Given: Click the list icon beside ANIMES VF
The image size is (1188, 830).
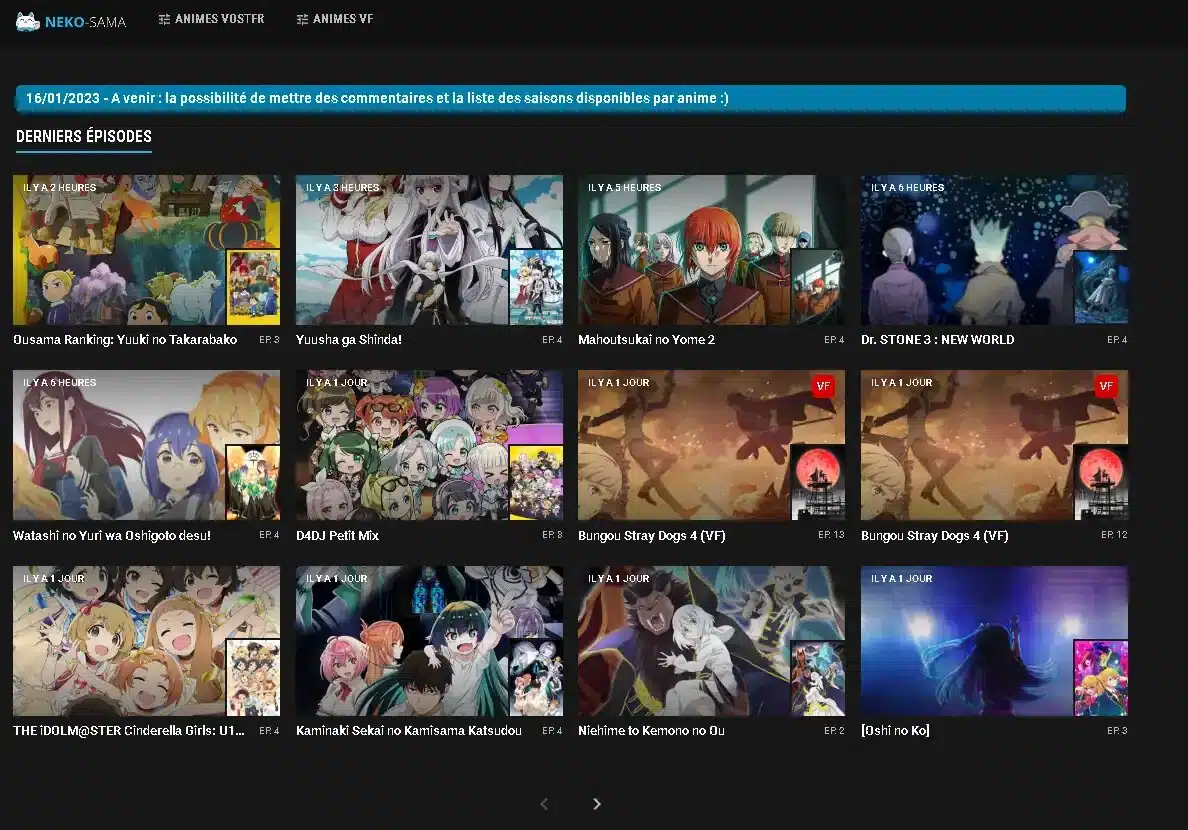Looking at the screenshot, I should coord(302,19).
